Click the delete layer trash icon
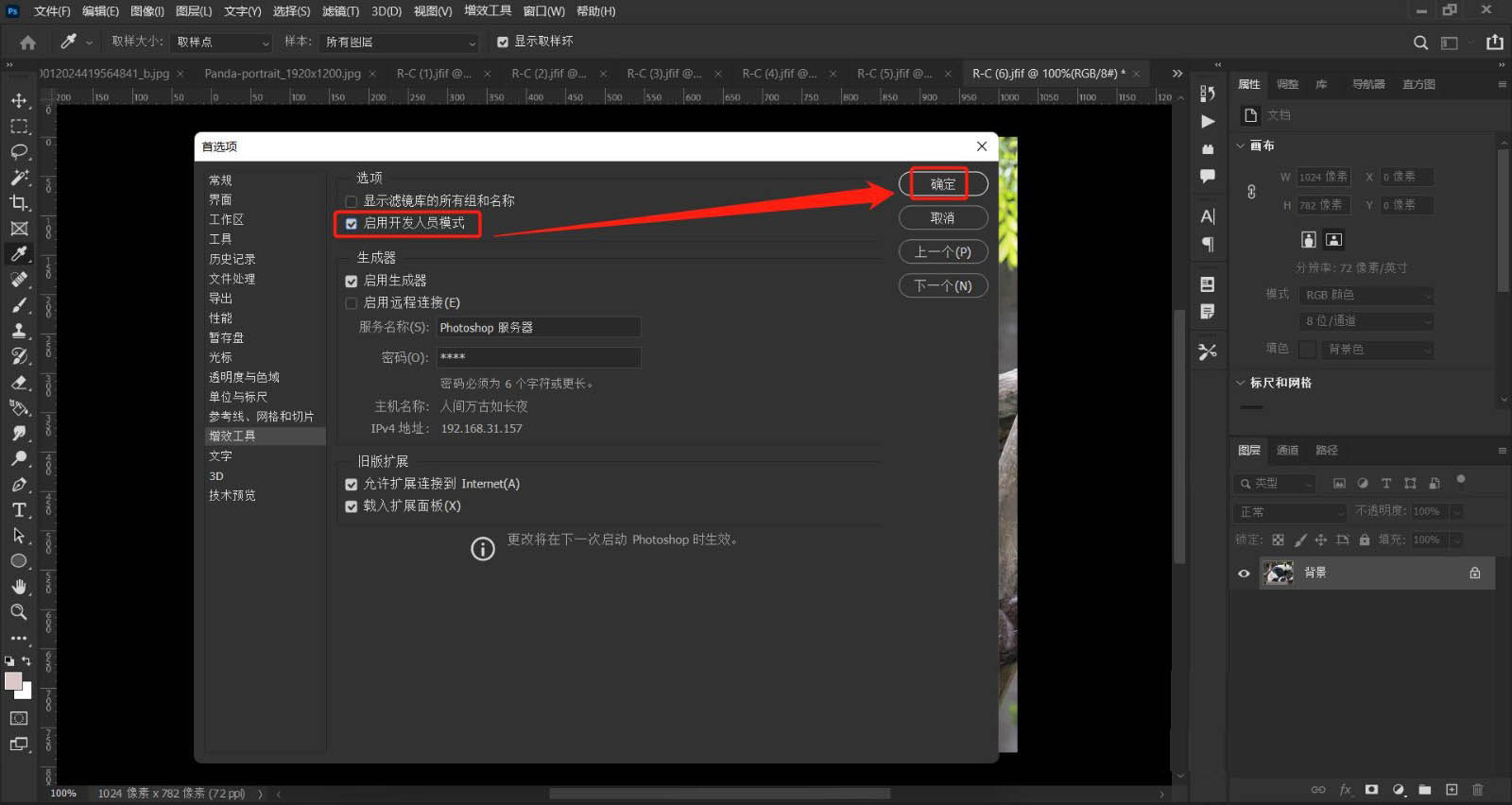The image size is (1512, 805). click(x=1477, y=789)
